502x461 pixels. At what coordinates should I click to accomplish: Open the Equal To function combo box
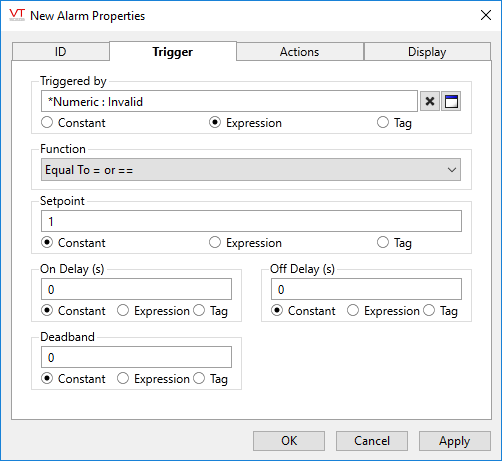point(251,170)
